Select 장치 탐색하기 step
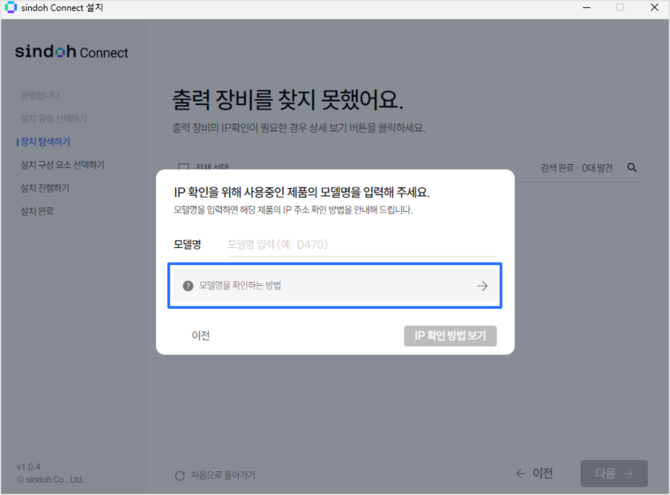Image resolution: width=670 pixels, height=495 pixels. click(x=45, y=141)
